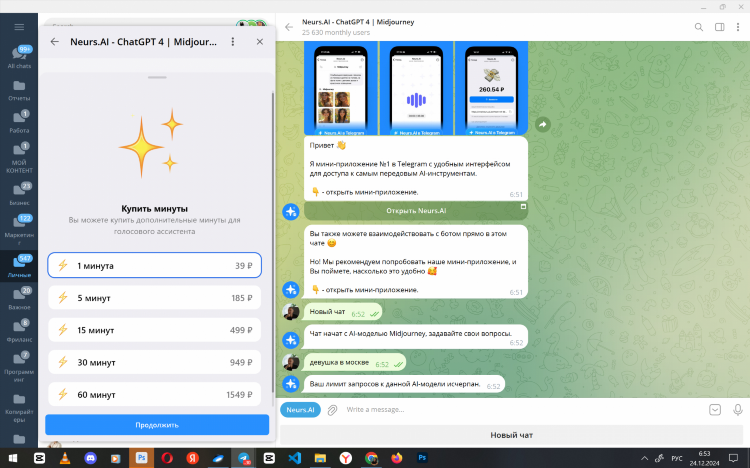Click the девушка в москве message
This screenshot has width=750, height=468.
354,362
